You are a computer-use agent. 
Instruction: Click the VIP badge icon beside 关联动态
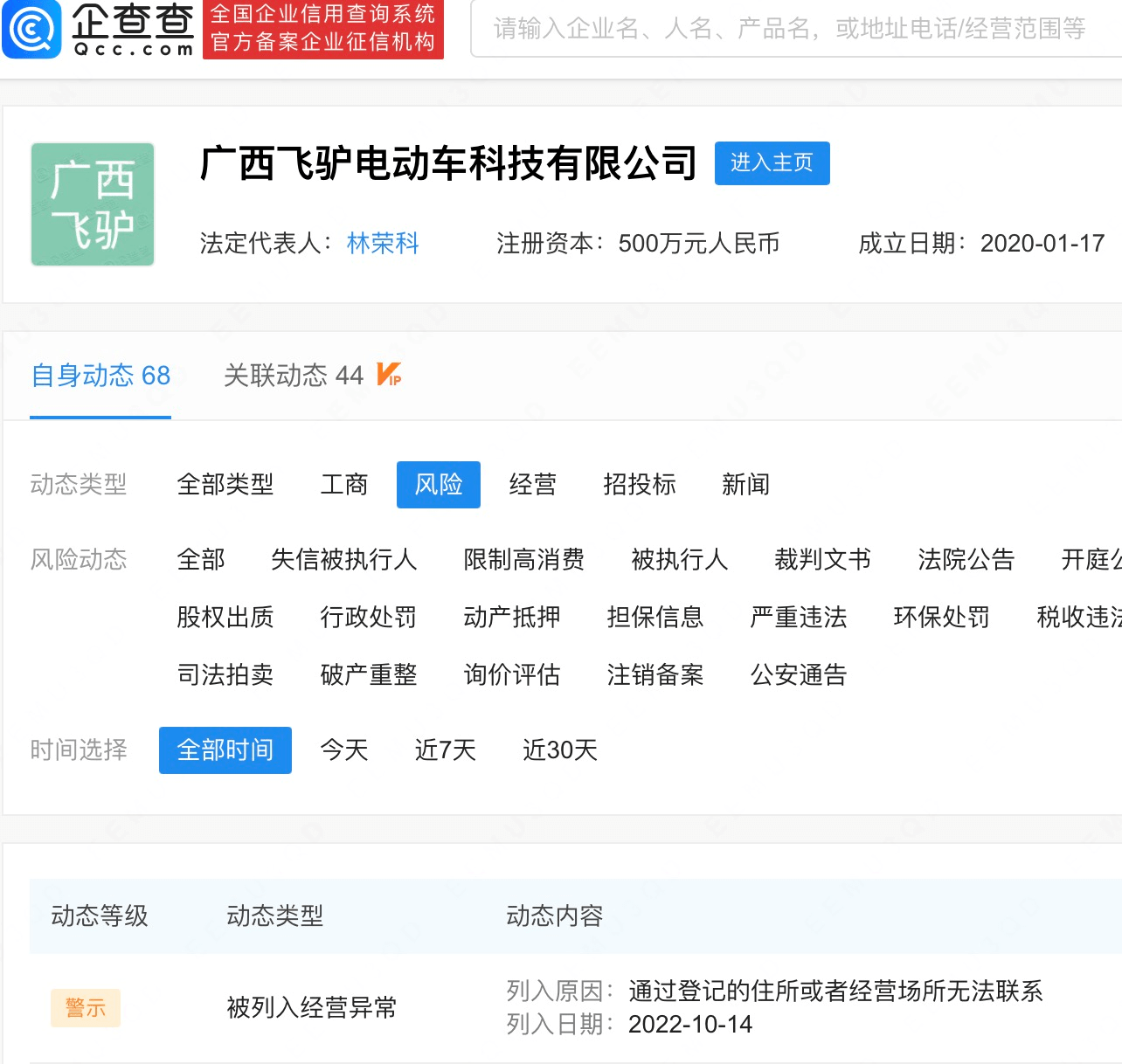pos(389,375)
